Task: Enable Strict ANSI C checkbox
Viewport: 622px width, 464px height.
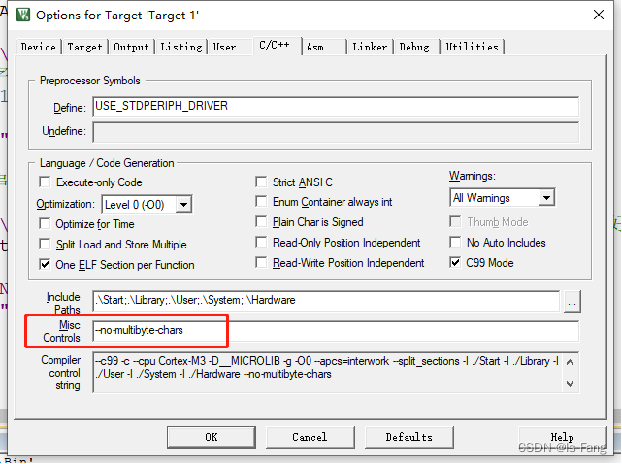Action: 261,182
